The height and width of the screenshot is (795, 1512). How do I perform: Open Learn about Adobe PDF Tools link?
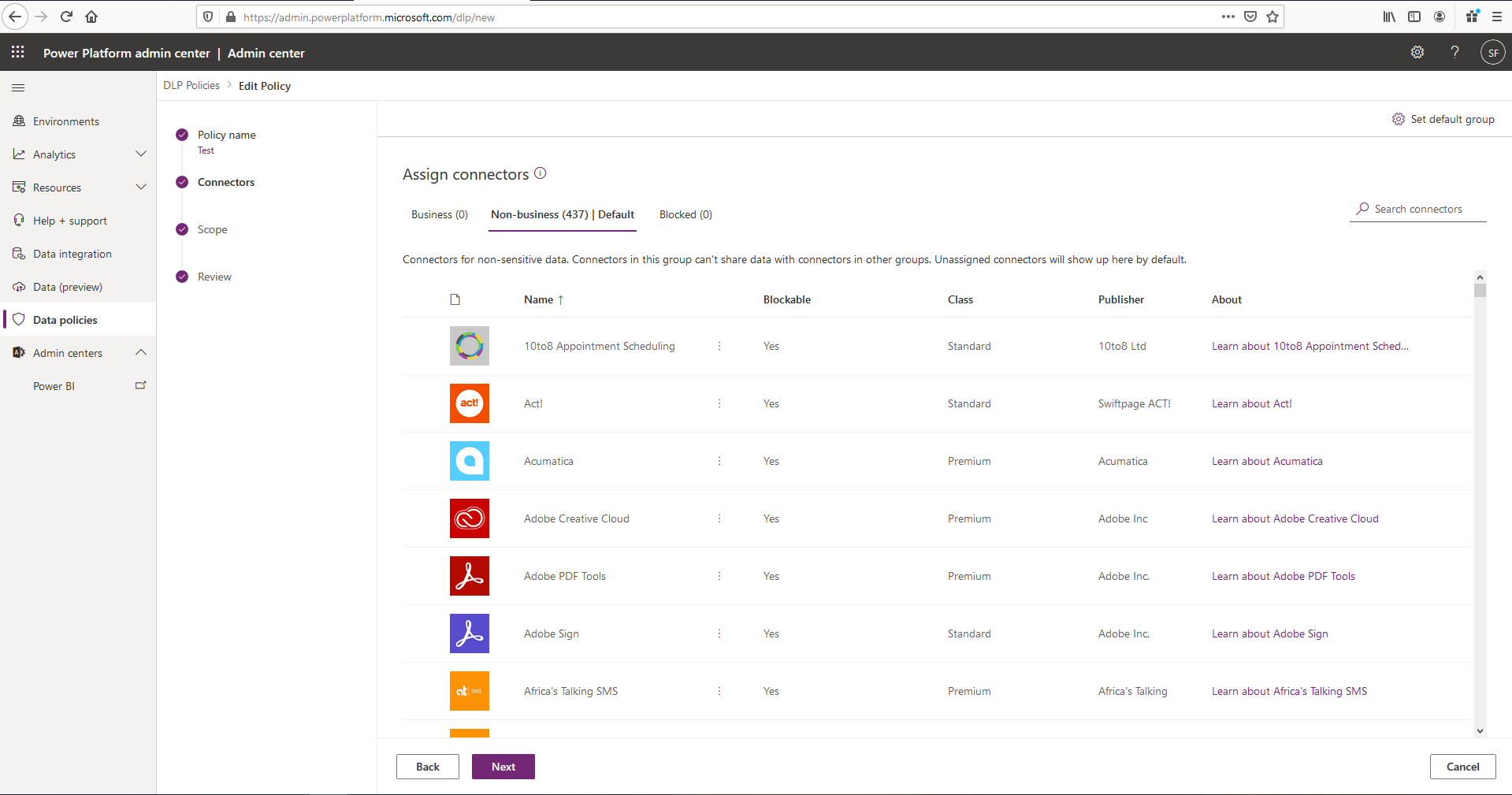[1284, 576]
